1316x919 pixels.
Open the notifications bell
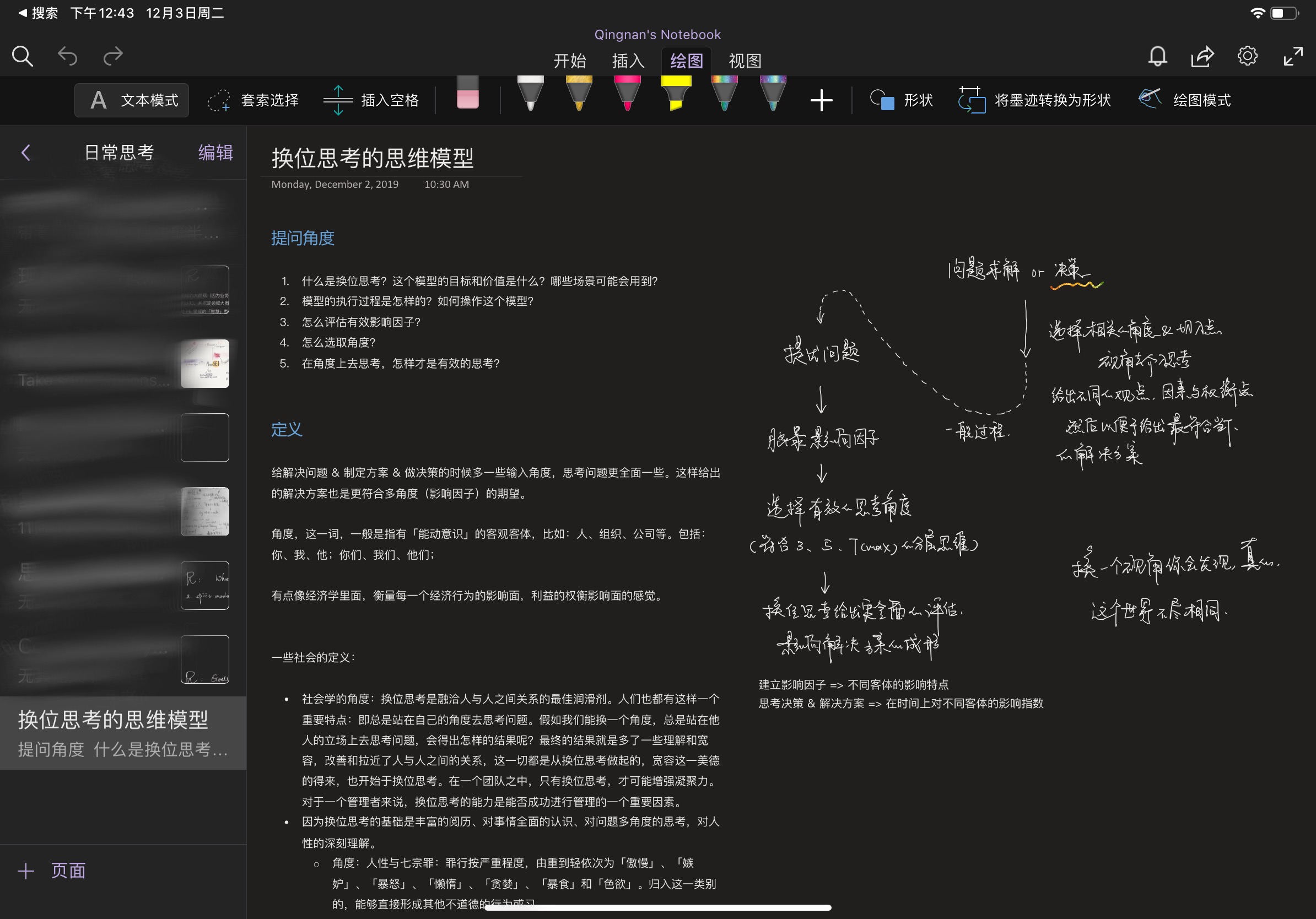click(x=1157, y=56)
